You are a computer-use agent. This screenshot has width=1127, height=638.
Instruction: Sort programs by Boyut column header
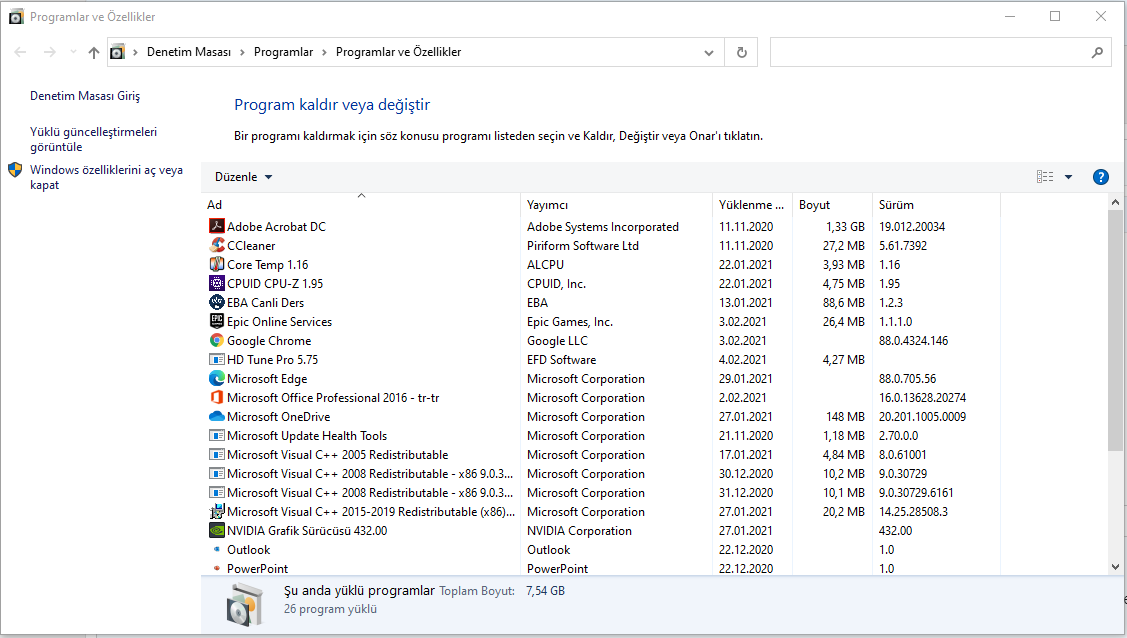coord(814,205)
